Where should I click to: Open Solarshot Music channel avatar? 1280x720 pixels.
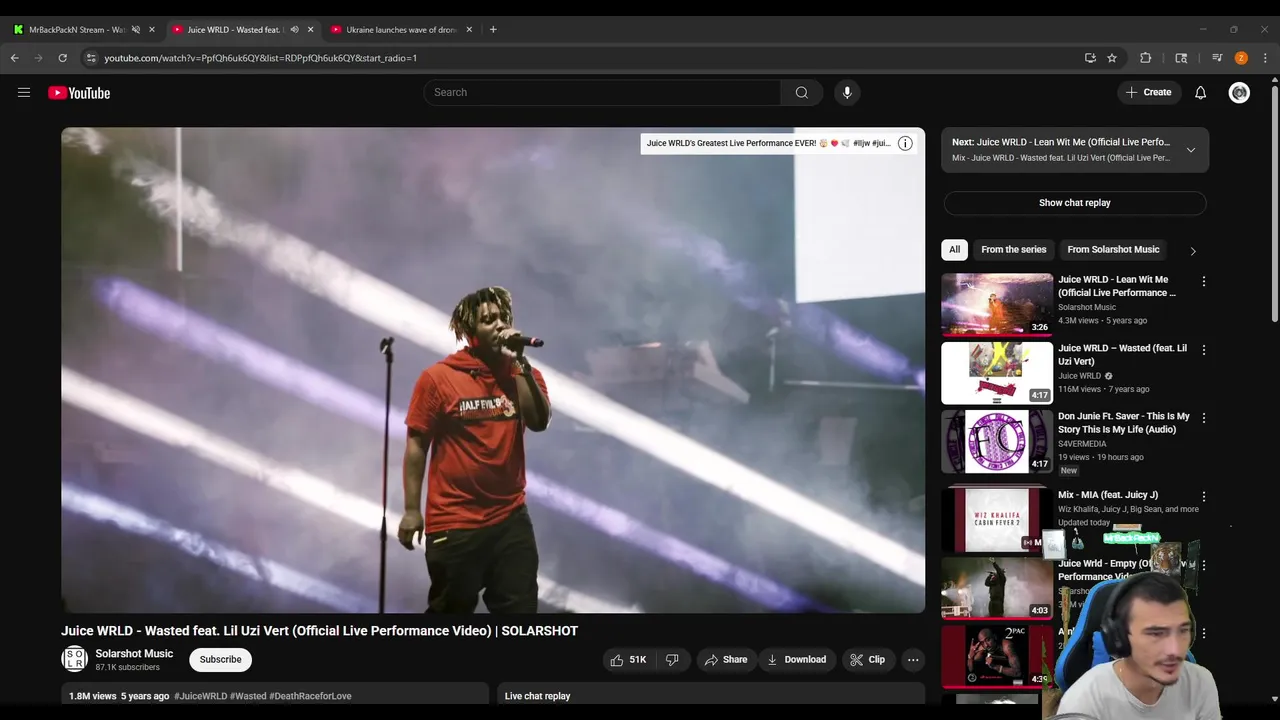coord(74,659)
